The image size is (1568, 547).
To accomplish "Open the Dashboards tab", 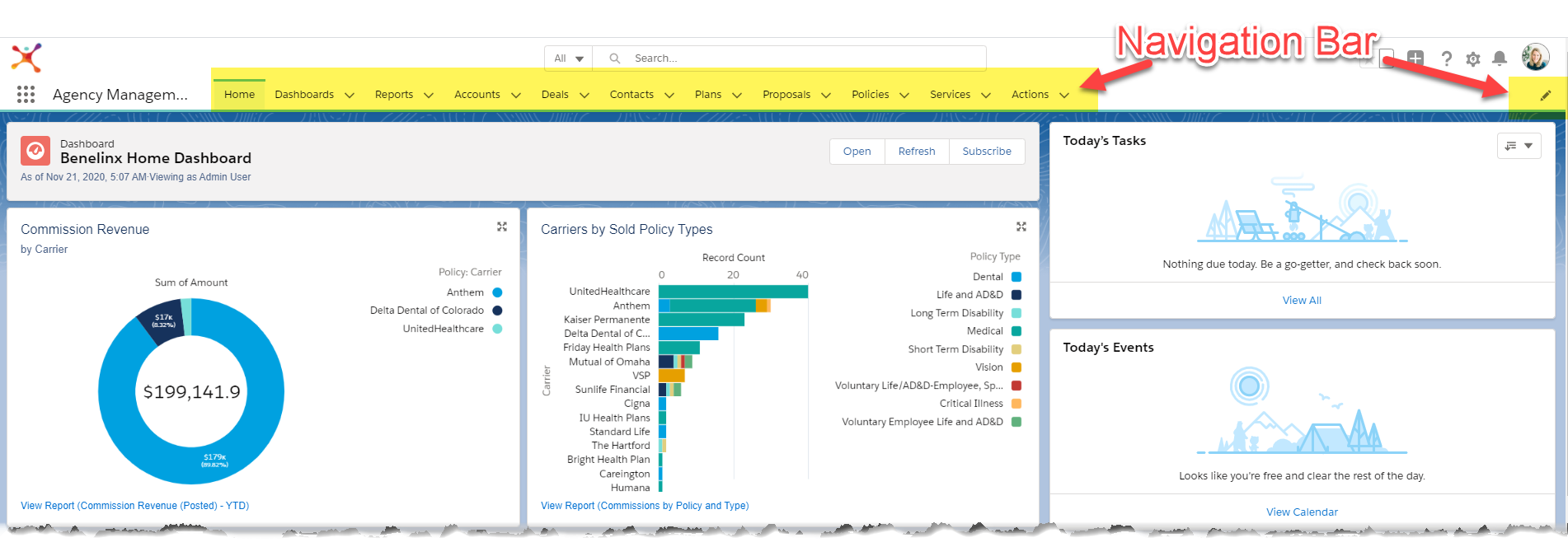I will coord(304,95).
